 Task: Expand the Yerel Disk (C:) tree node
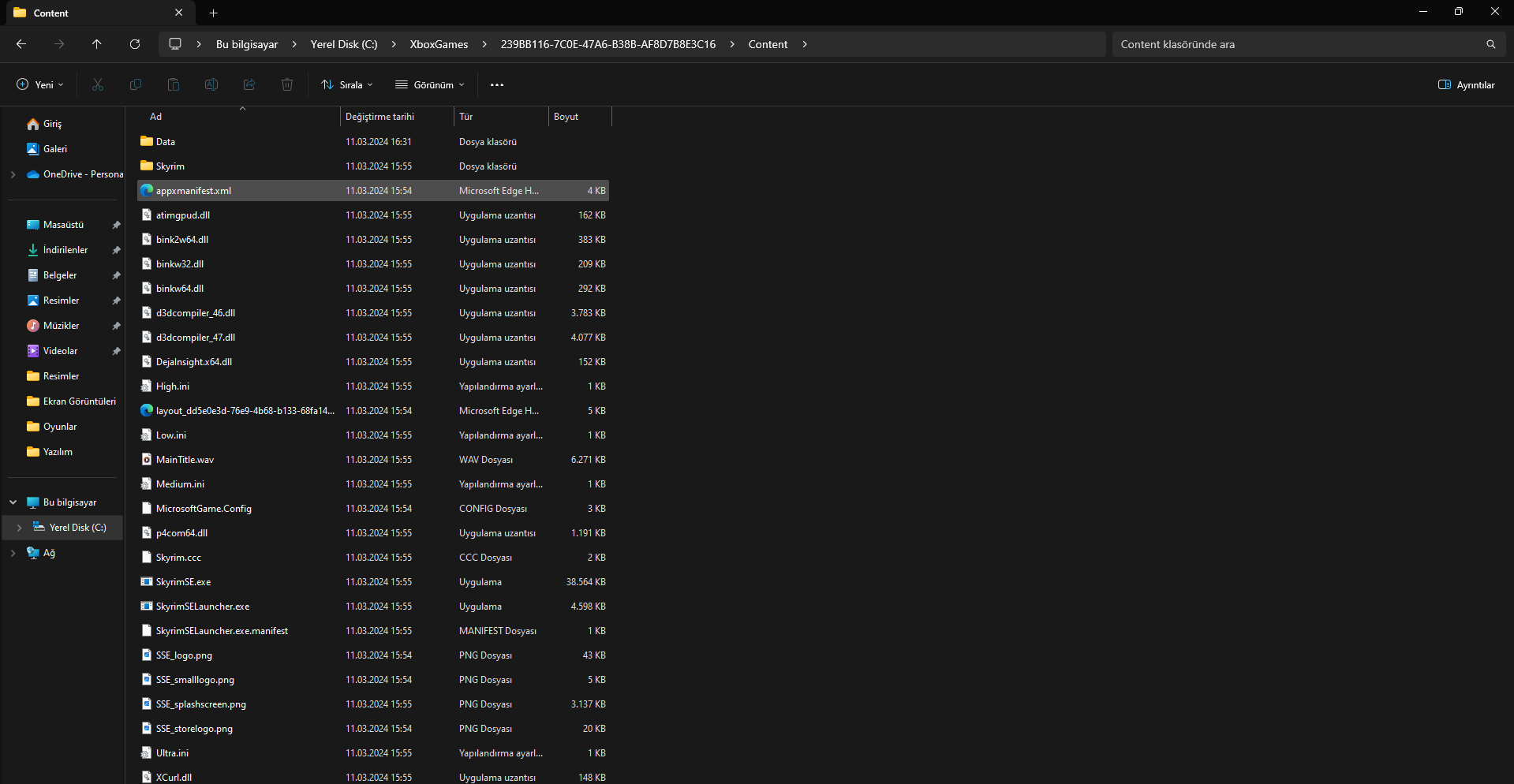click(19, 528)
